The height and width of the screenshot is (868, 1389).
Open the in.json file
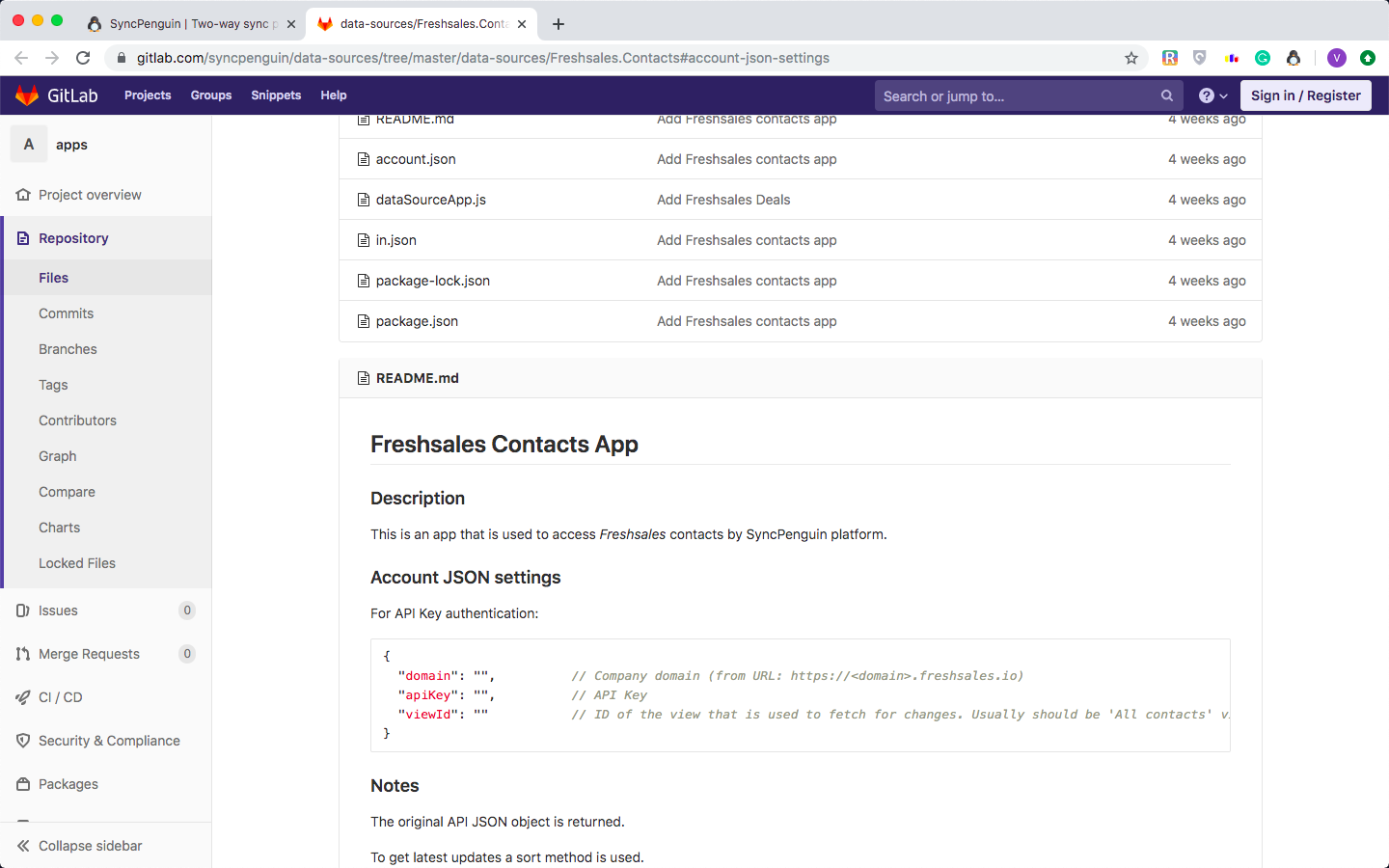(x=396, y=240)
